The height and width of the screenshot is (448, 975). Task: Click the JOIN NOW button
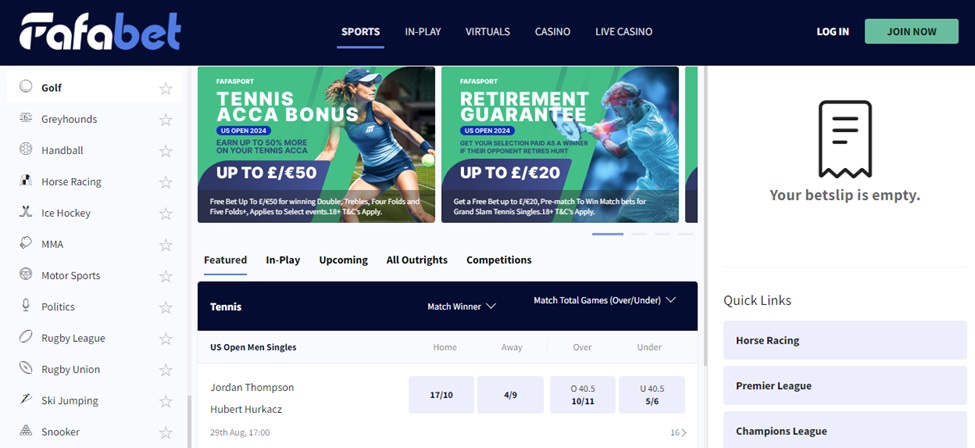point(911,31)
